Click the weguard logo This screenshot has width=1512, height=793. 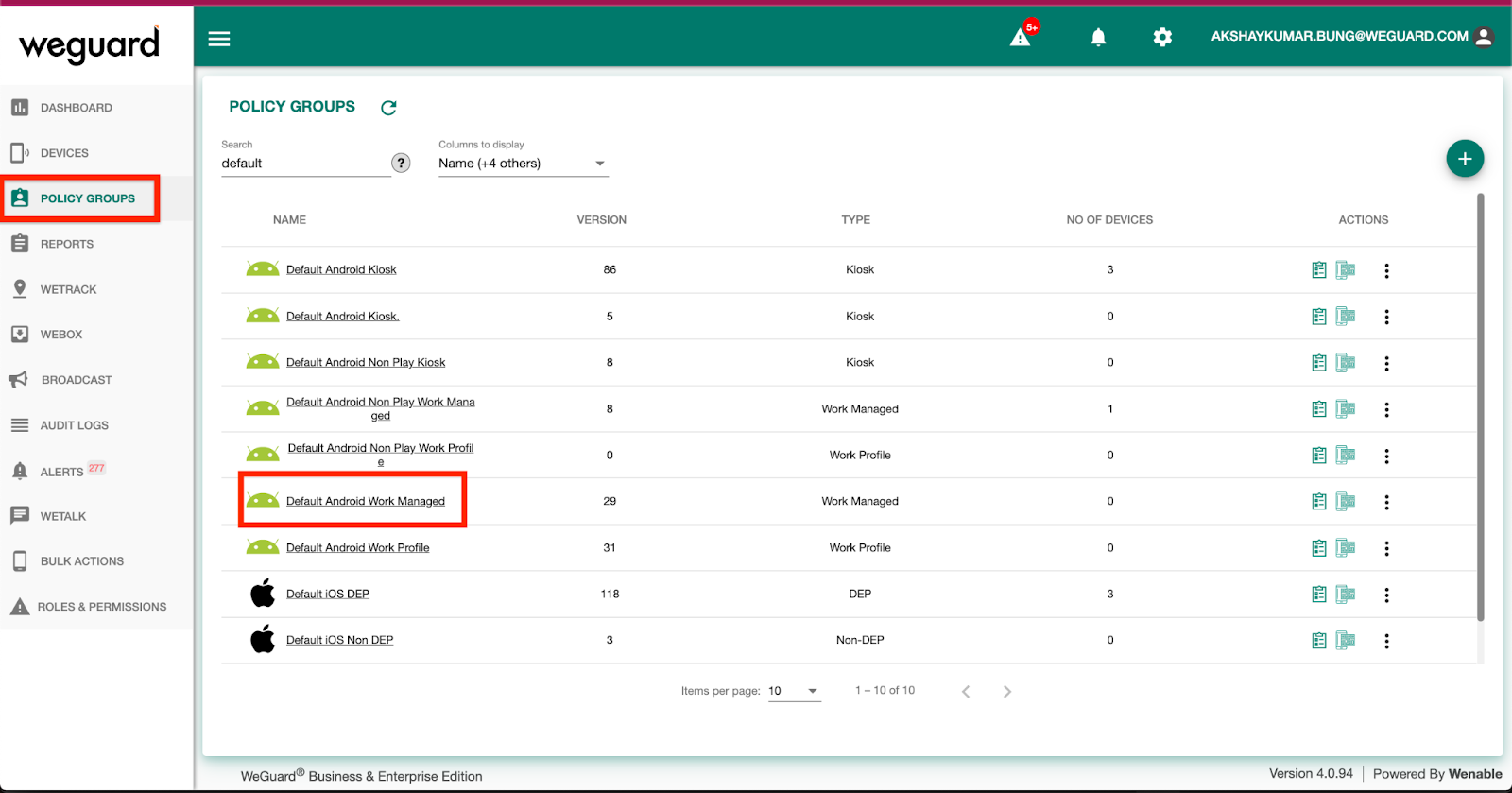tap(90, 44)
